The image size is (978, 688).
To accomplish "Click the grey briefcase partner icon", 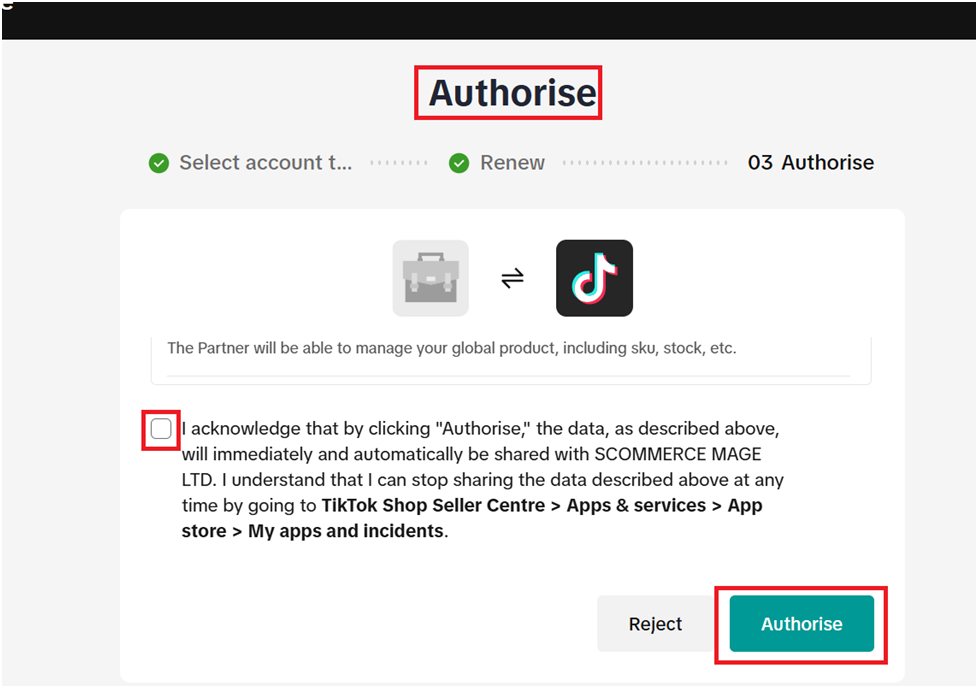I will [x=430, y=278].
